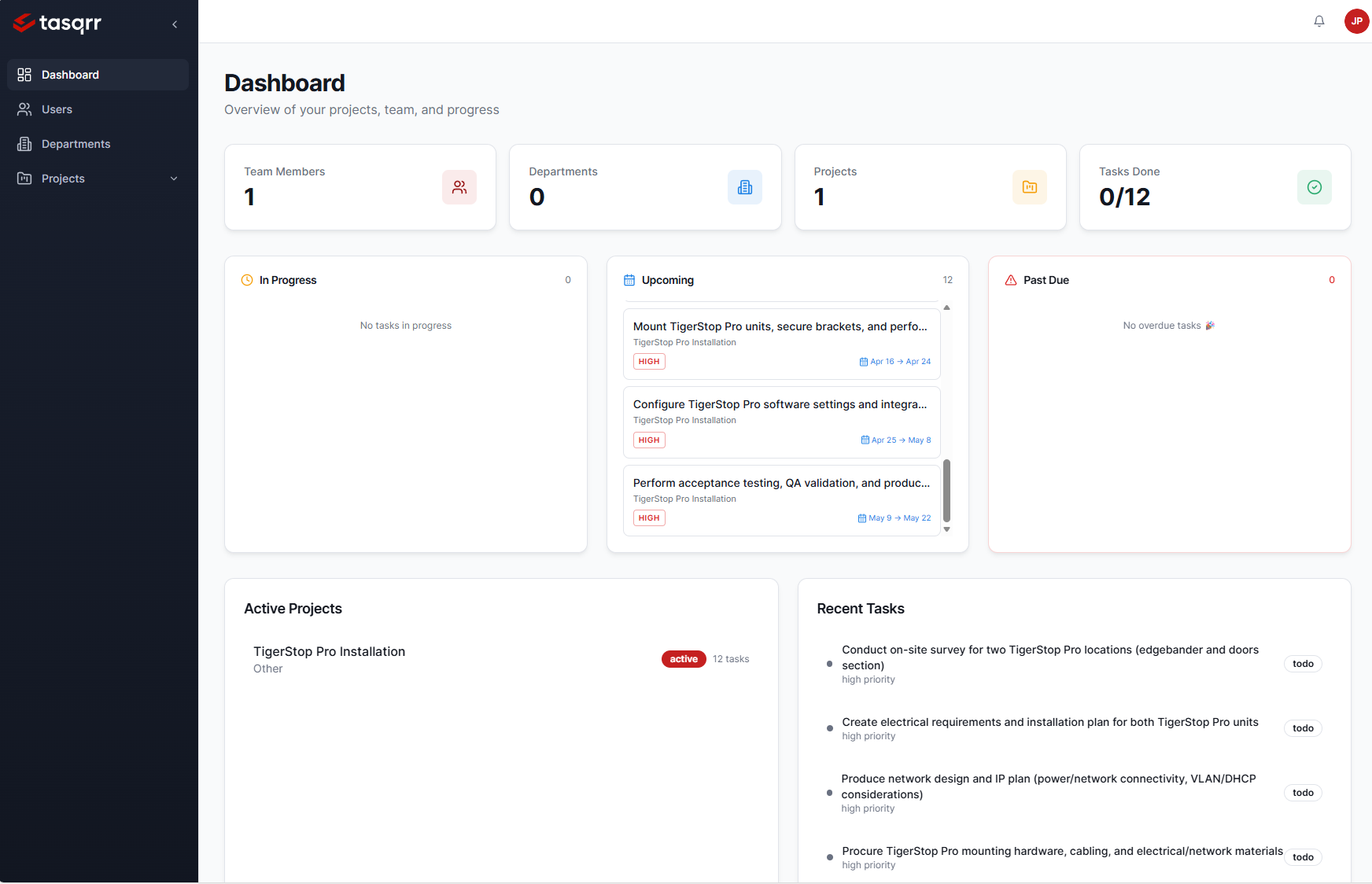
Task: Click the Dashboard sidebar entry
Action: [70, 74]
